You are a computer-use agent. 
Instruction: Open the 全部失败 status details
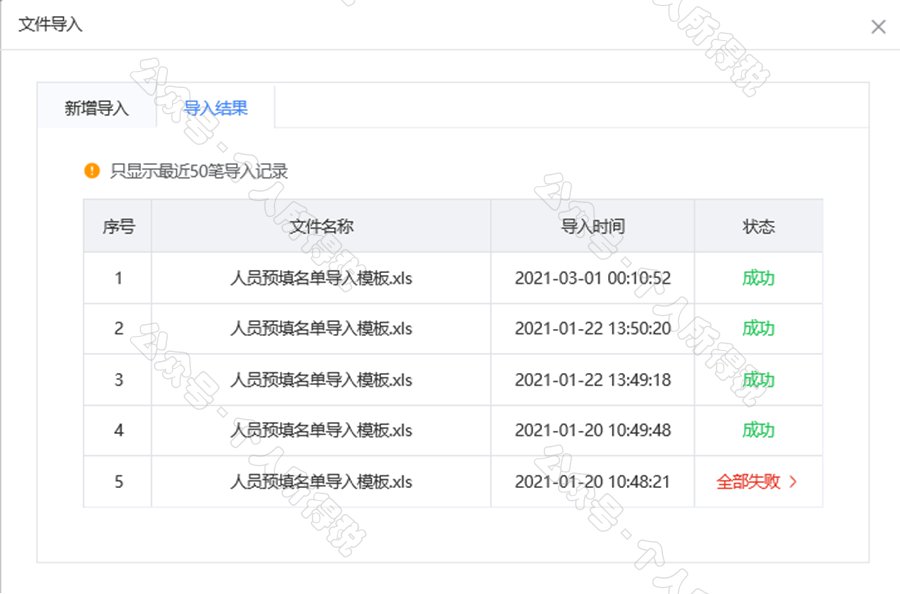[x=748, y=482]
